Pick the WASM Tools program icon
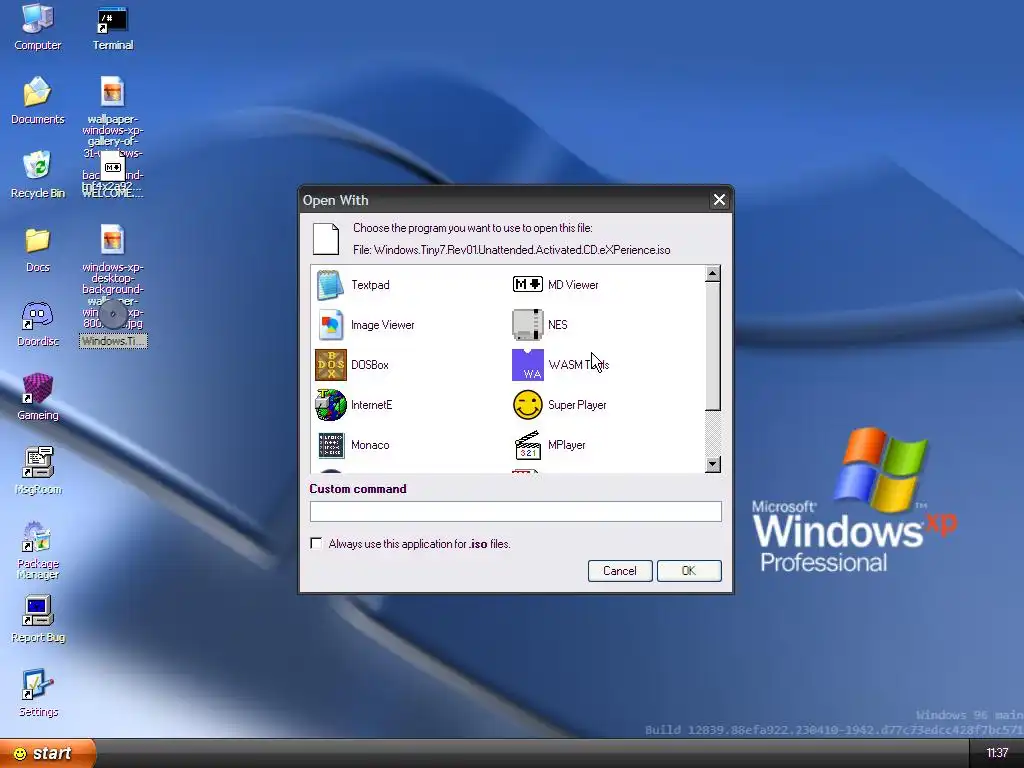The height and width of the screenshot is (768, 1024). pyautogui.click(x=528, y=364)
